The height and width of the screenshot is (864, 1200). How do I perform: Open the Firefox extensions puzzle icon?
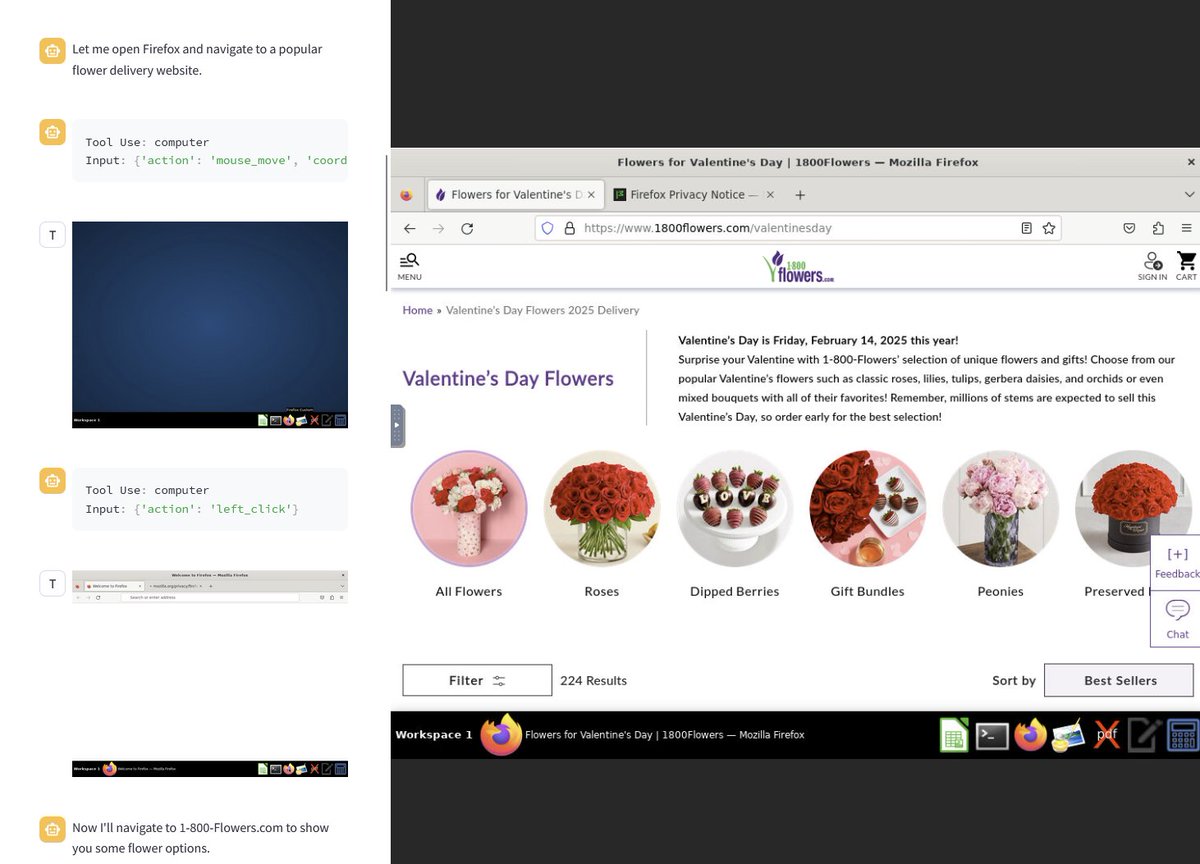pos(1158,228)
